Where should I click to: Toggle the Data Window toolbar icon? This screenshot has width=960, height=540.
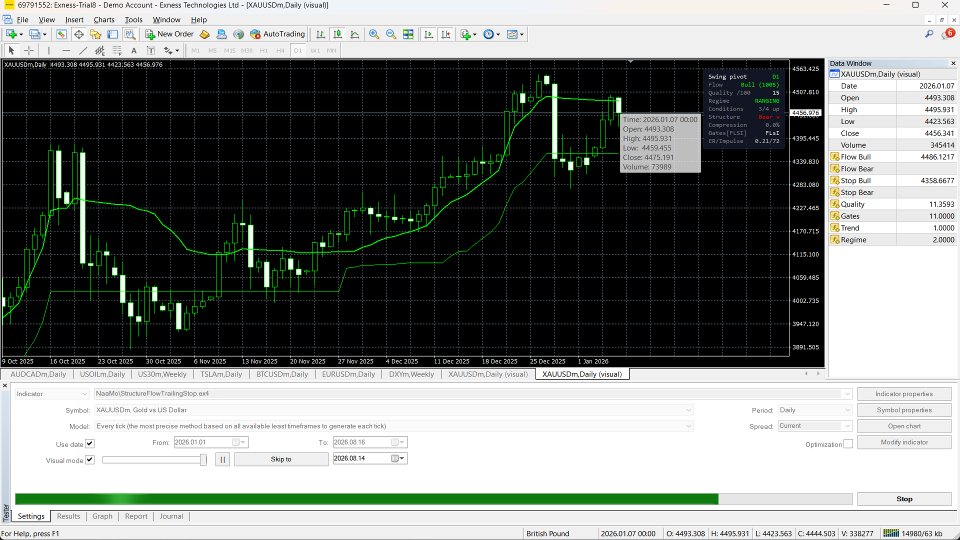[78, 34]
